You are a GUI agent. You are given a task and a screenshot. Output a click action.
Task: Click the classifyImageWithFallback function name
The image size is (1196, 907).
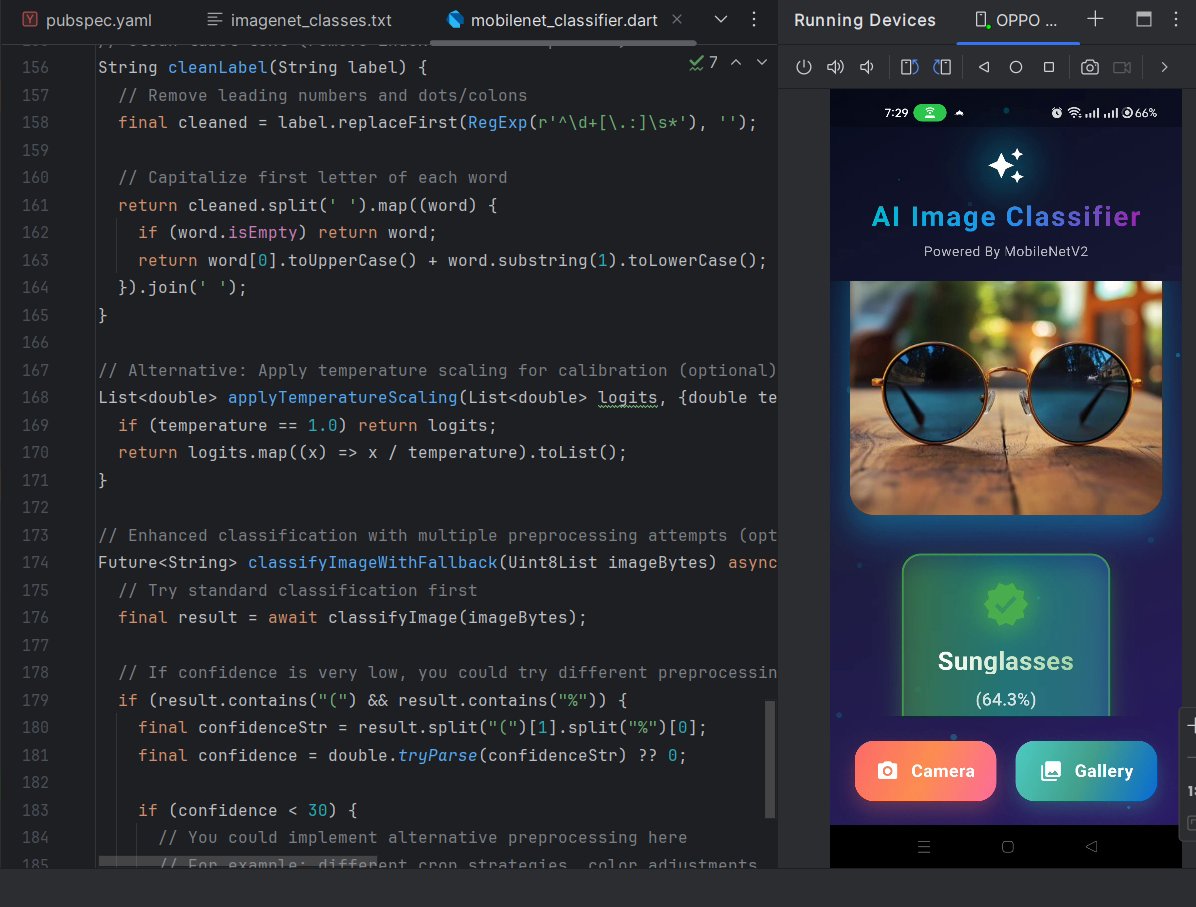[372, 562]
